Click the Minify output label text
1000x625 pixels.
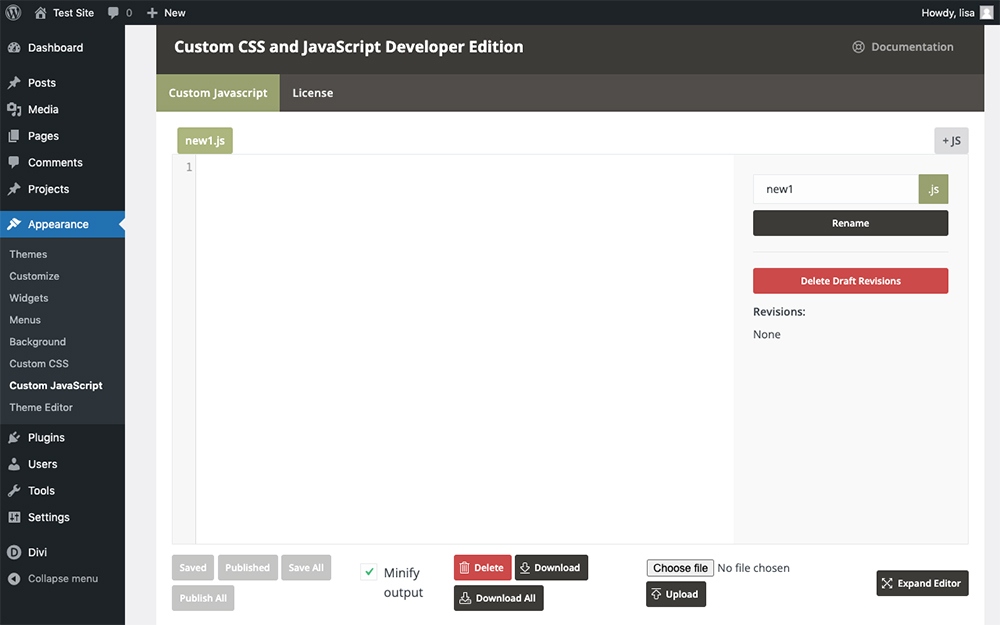pos(403,582)
